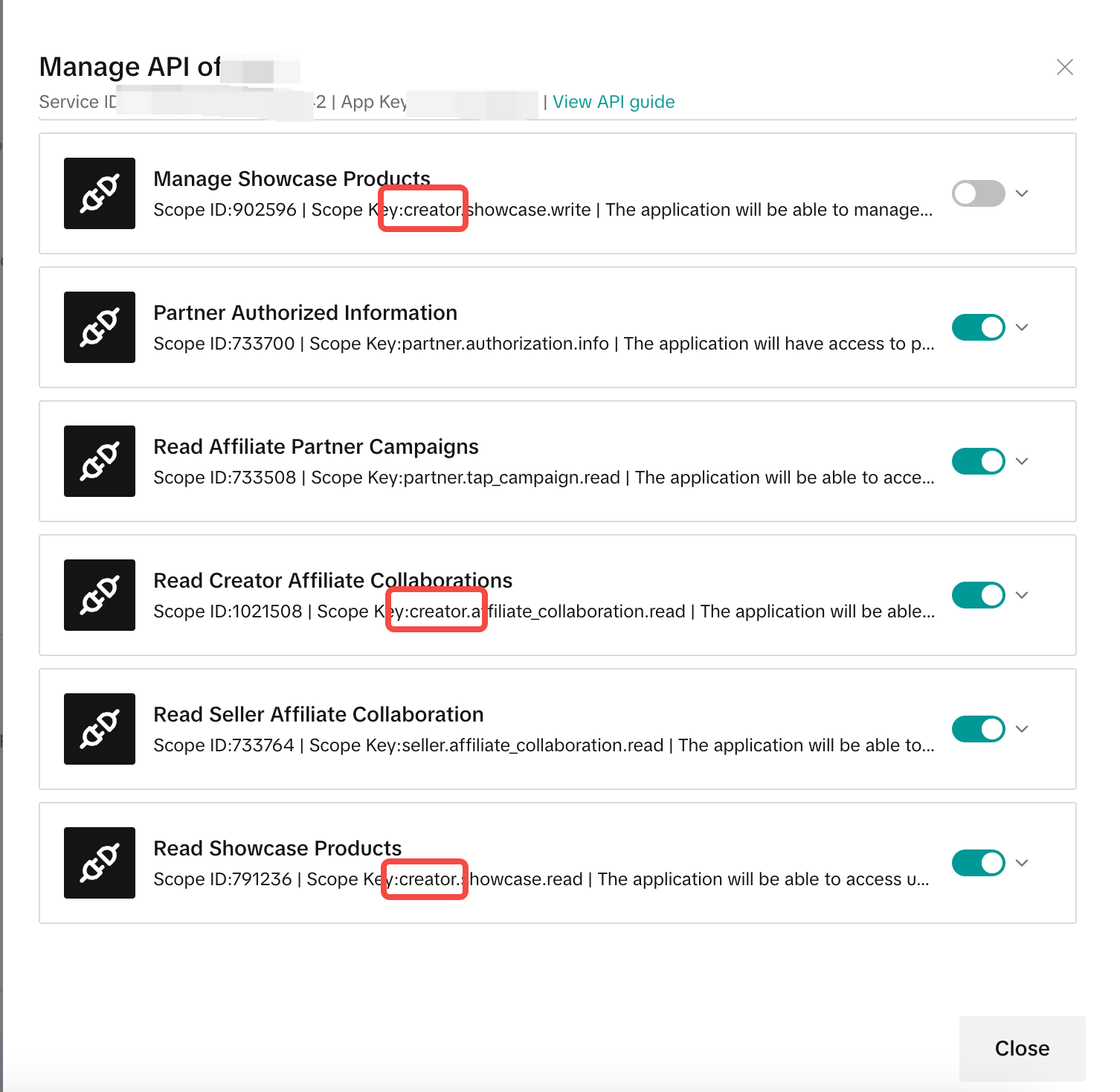Click the Read Creator Affiliate Collaborations icon
This screenshot has height=1092, width=1120.
pyautogui.click(x=100, y=595)
